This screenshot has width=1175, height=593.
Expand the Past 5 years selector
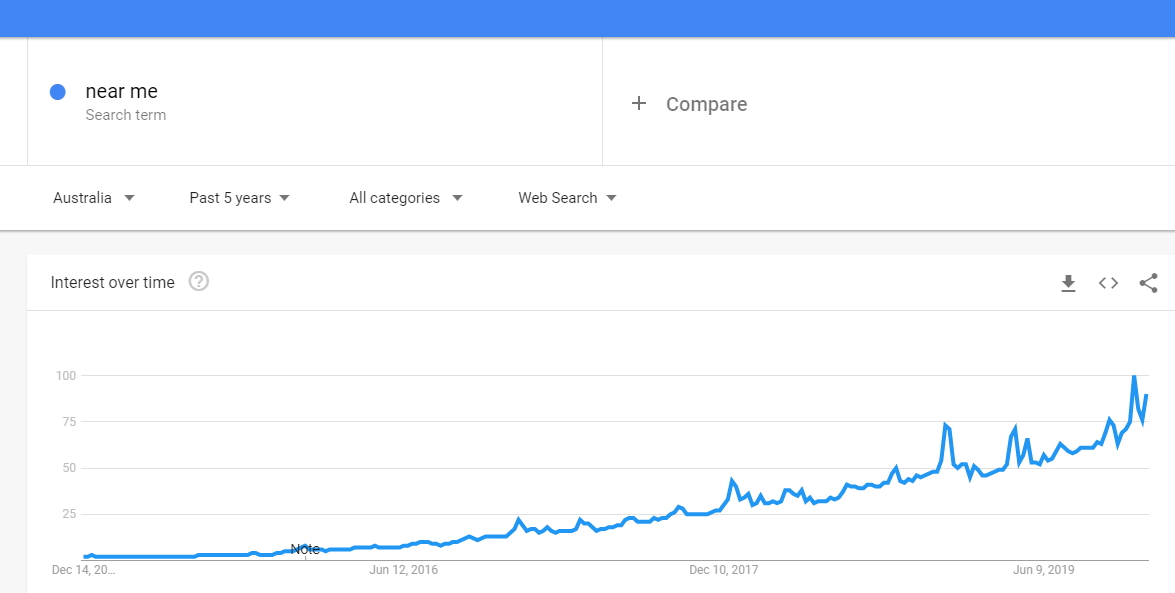tap(239, 198)
